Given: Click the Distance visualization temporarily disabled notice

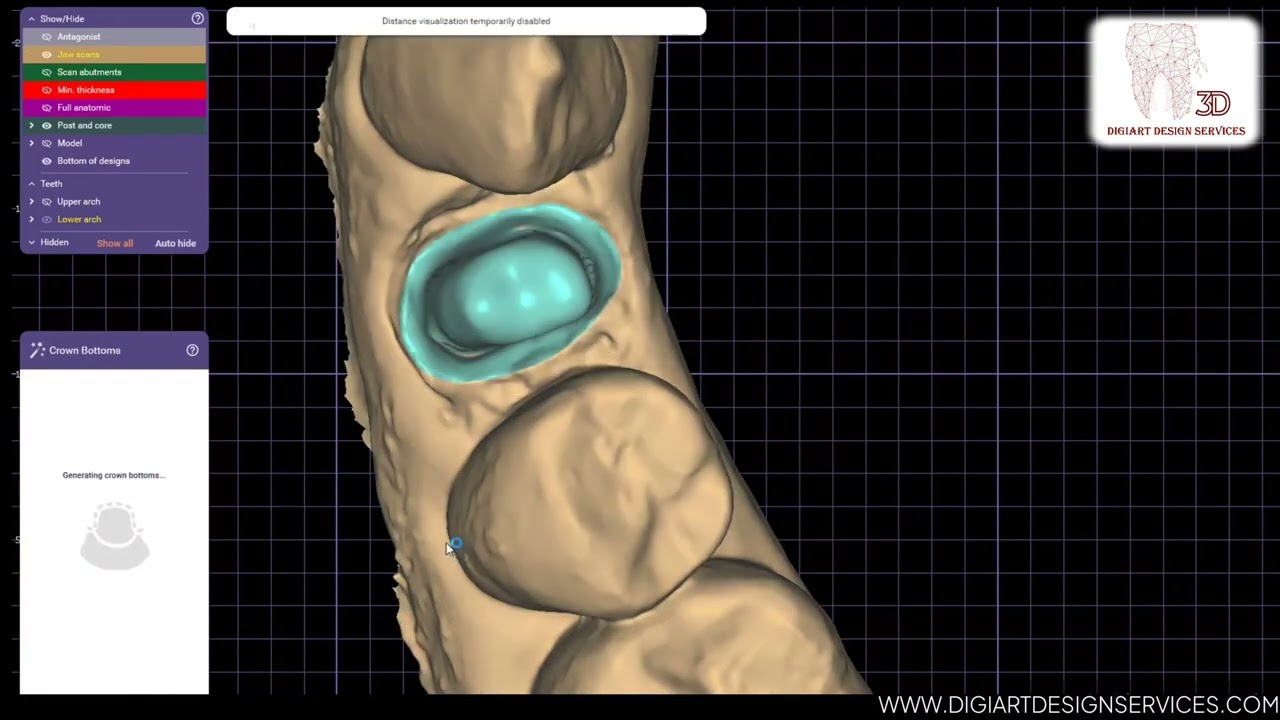Looking at the screenshot, I should [466, 21].
